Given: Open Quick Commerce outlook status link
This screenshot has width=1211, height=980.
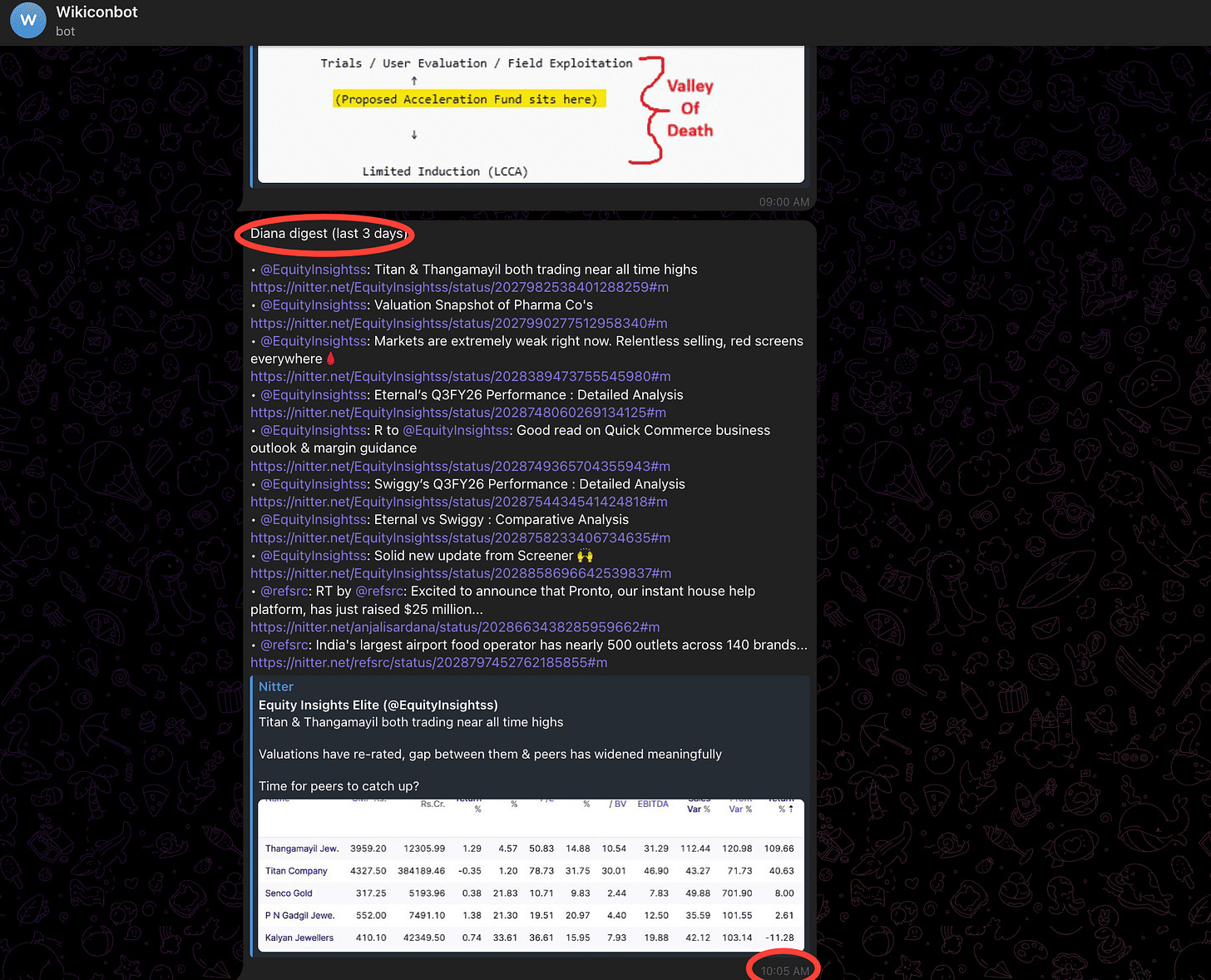Looking at the screenshot, I should [x=460, y=466].
